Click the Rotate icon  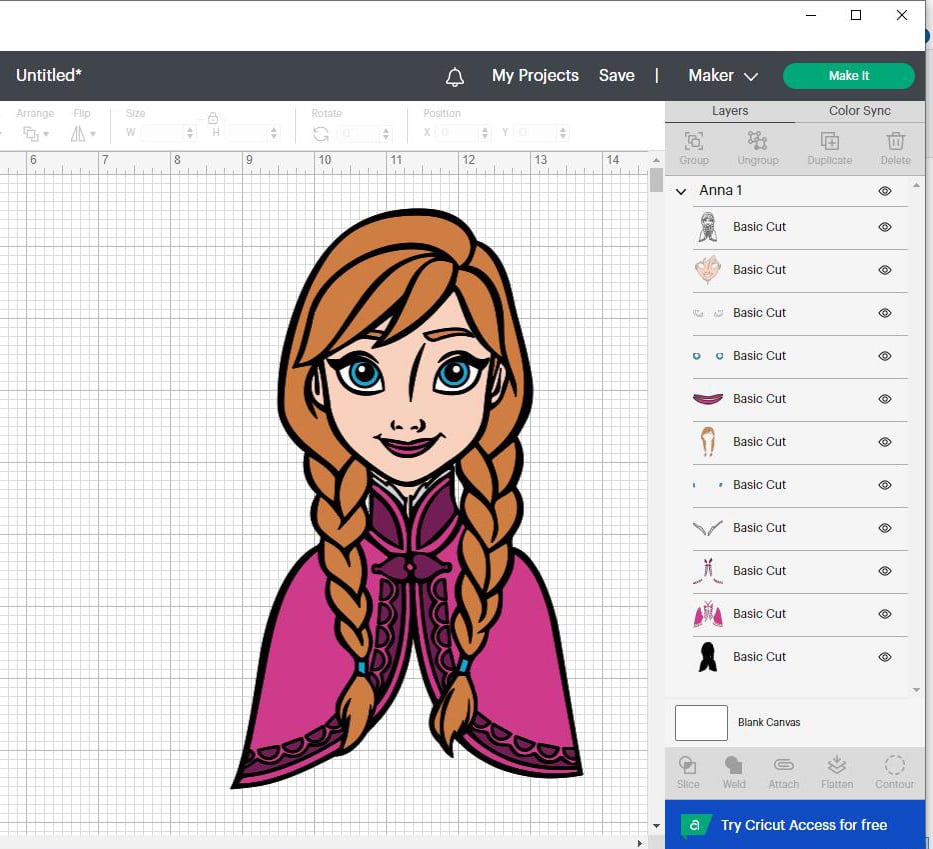(321, 134)
